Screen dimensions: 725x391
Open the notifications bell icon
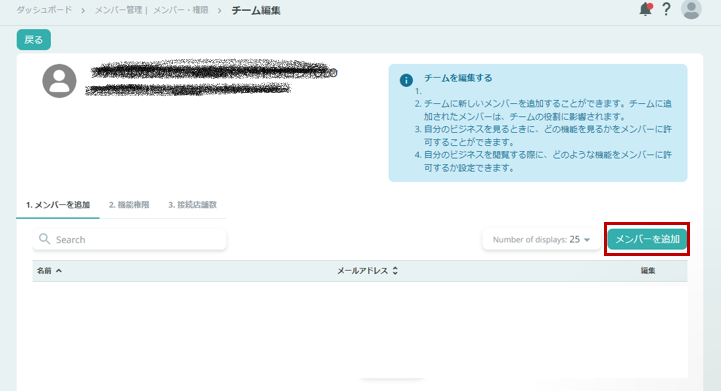point(645,9)
